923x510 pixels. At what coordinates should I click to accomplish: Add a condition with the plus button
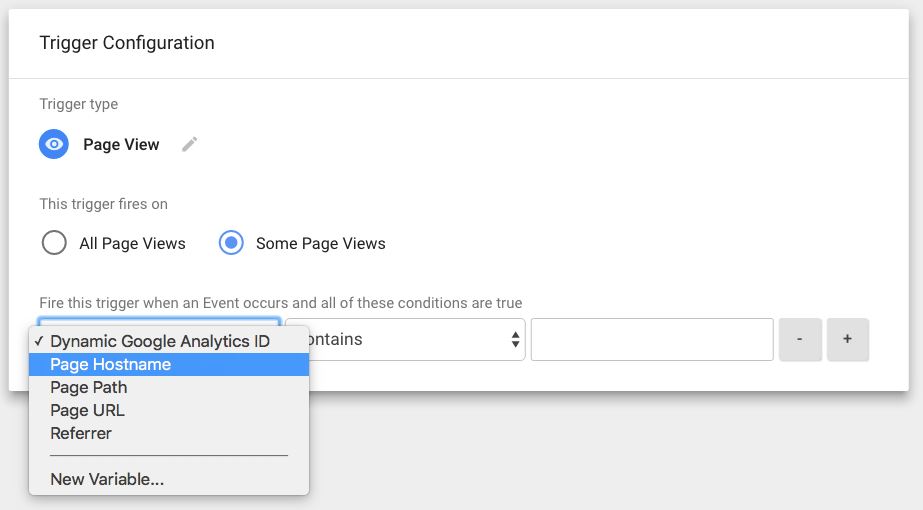click(x=847, y=339)
